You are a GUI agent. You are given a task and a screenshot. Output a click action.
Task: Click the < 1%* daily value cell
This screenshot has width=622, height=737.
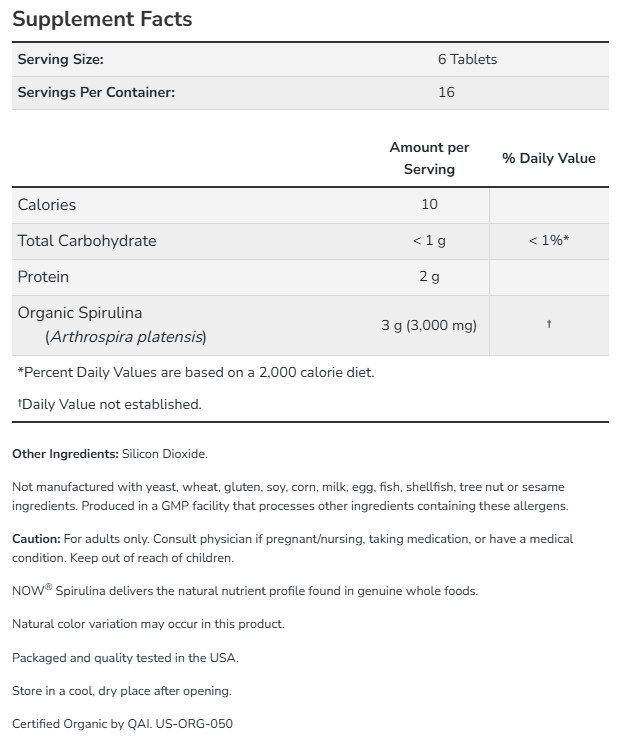click(548, 240)
